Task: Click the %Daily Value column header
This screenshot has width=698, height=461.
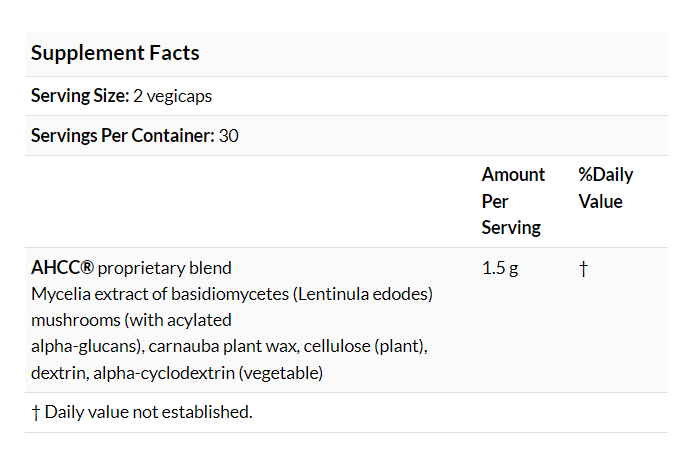Action: coord(605,188)
